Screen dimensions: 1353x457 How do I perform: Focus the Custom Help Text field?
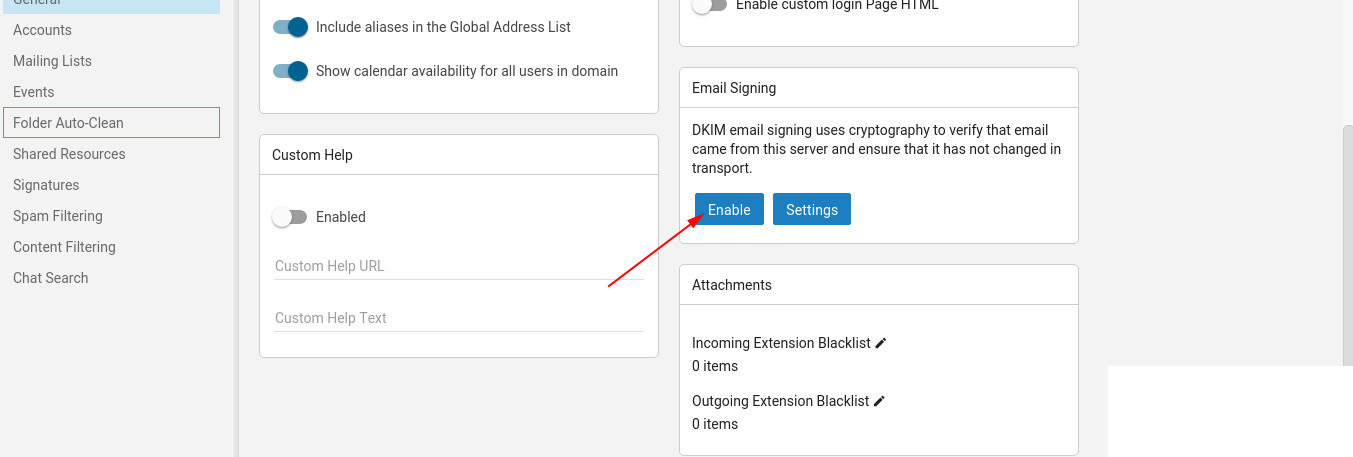458,318
